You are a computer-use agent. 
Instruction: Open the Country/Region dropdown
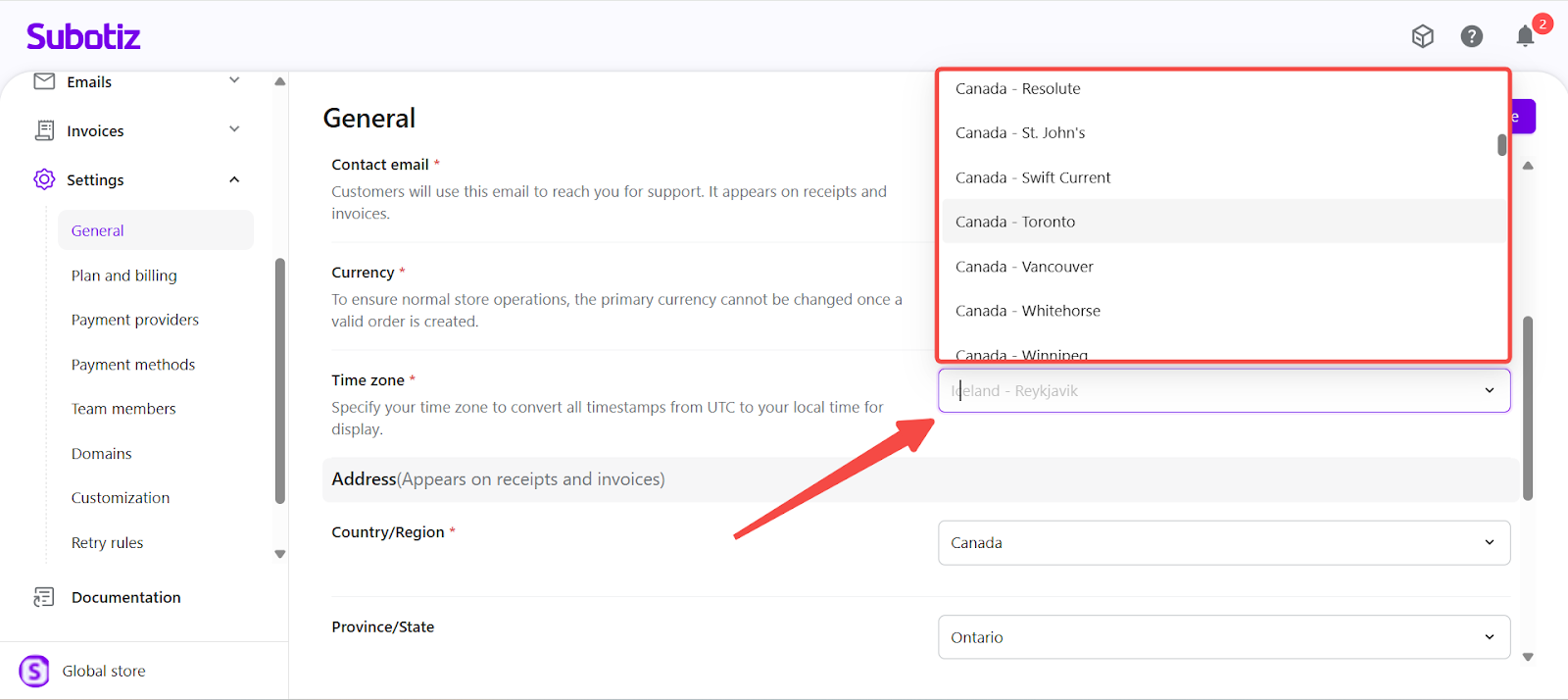pyautogui.click(x=1223, y=543)
